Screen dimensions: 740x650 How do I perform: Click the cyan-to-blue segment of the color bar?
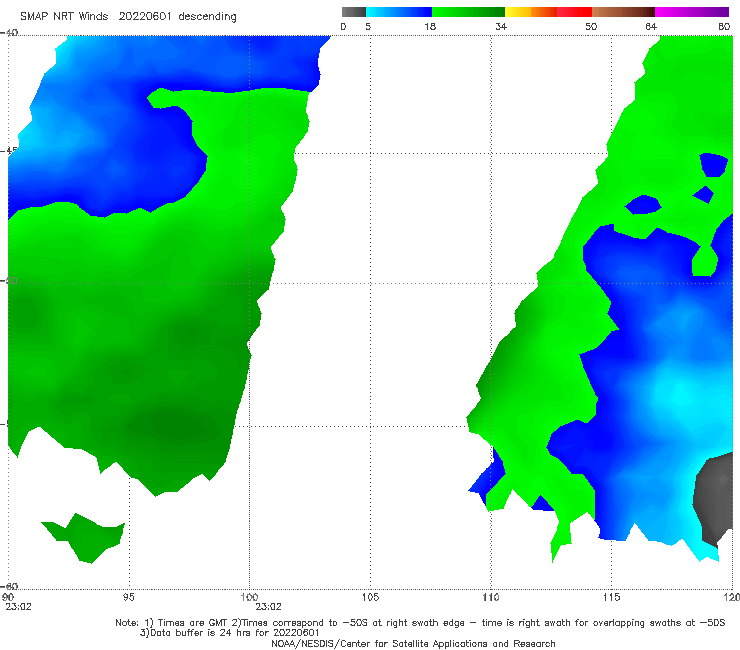pos(399,12)
